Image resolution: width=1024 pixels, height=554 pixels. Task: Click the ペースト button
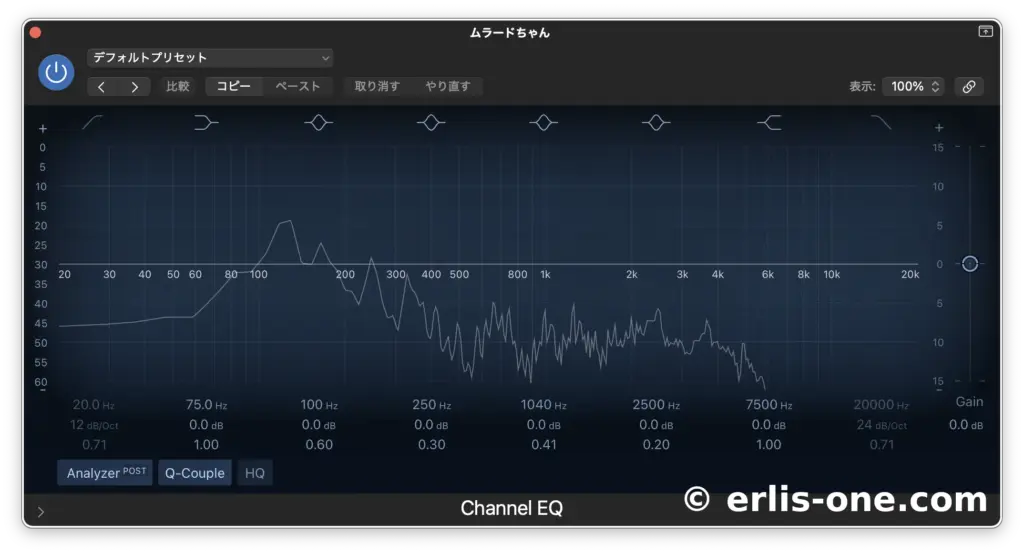pyautogui.click(x=298, y=86)
